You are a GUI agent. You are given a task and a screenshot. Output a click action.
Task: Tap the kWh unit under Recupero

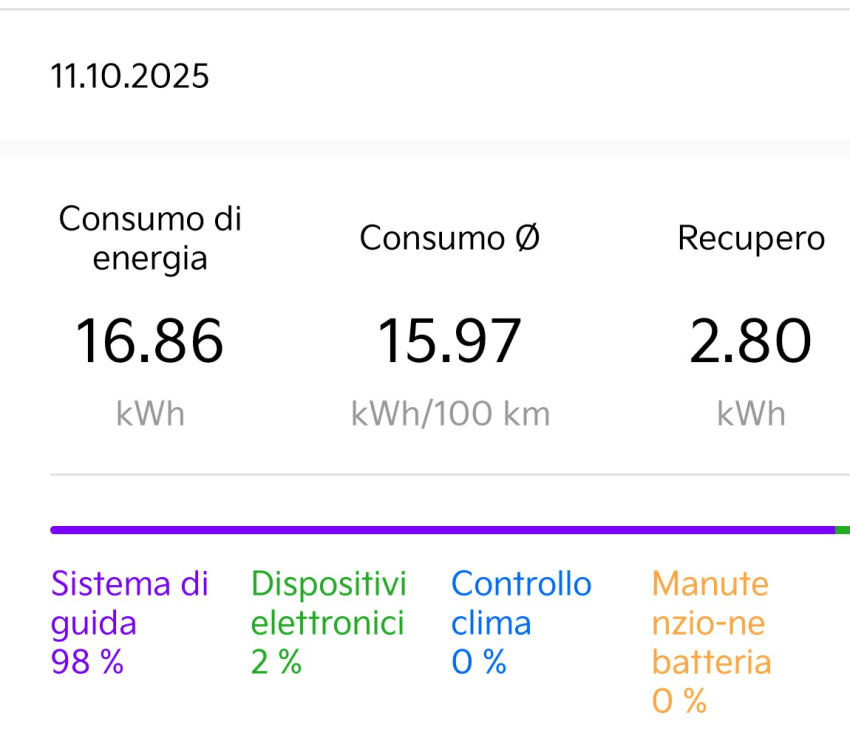point(751,413)
